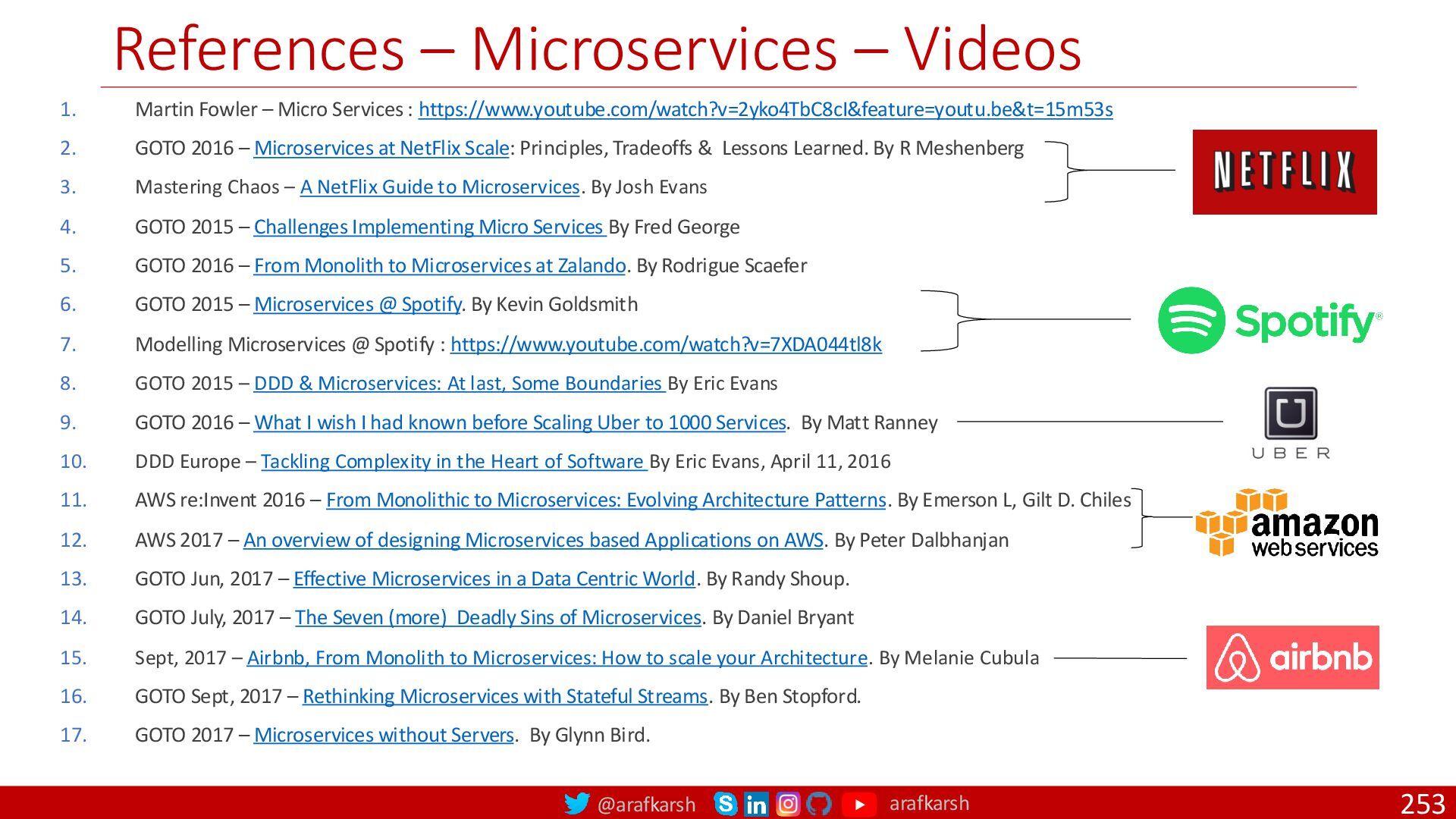Image resolution: width=1456 pixels, height=819 pixels.
Task: Click the Uber logo
Action: coord(1291,423)
